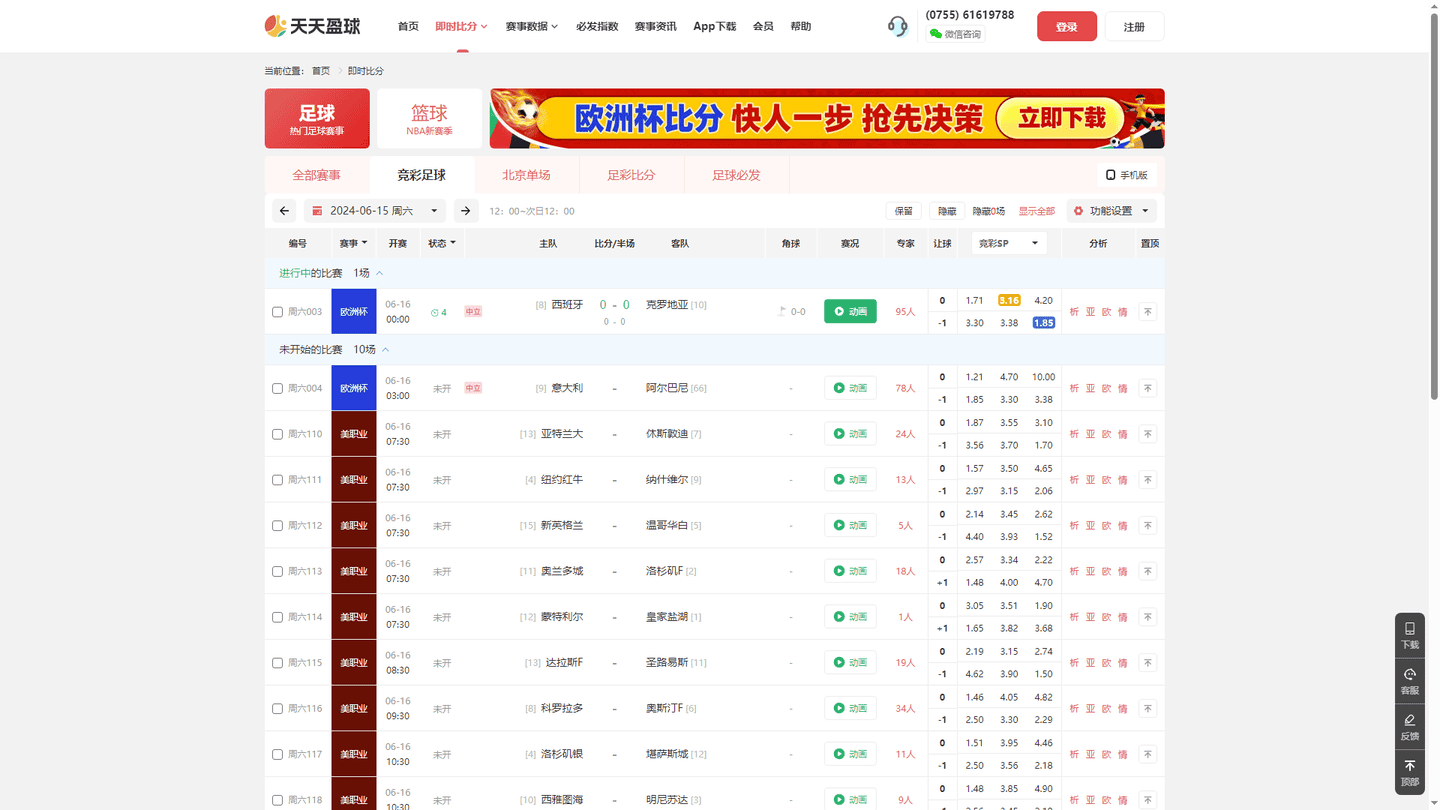Open 欧 odds for 周六110
Viewport: 1440px width, 810px height.
coord(1107,434)
